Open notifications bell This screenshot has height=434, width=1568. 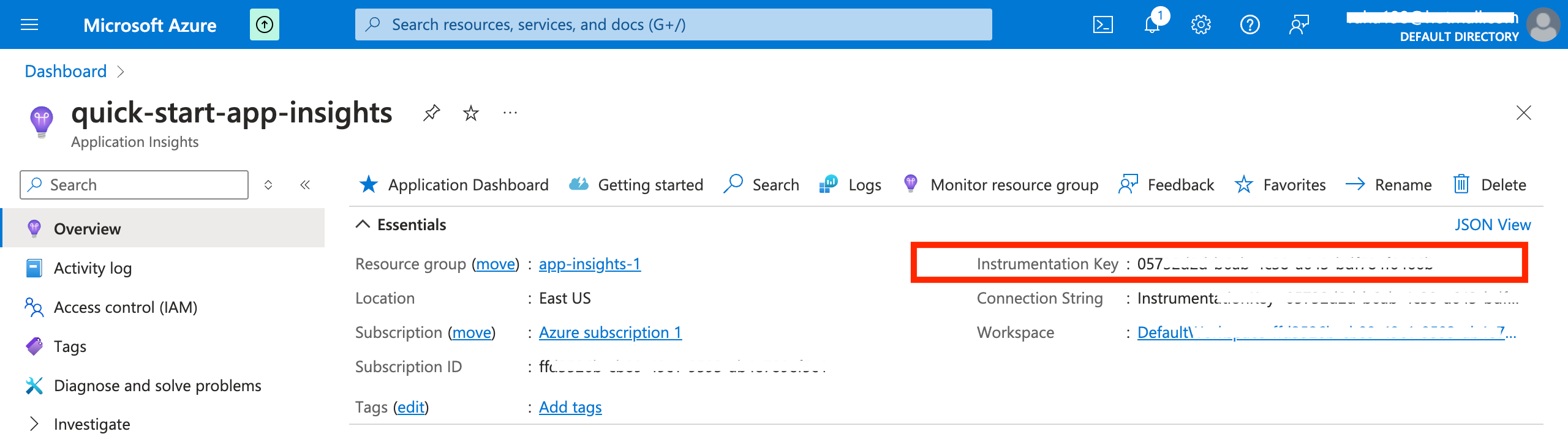point(1152,24)
